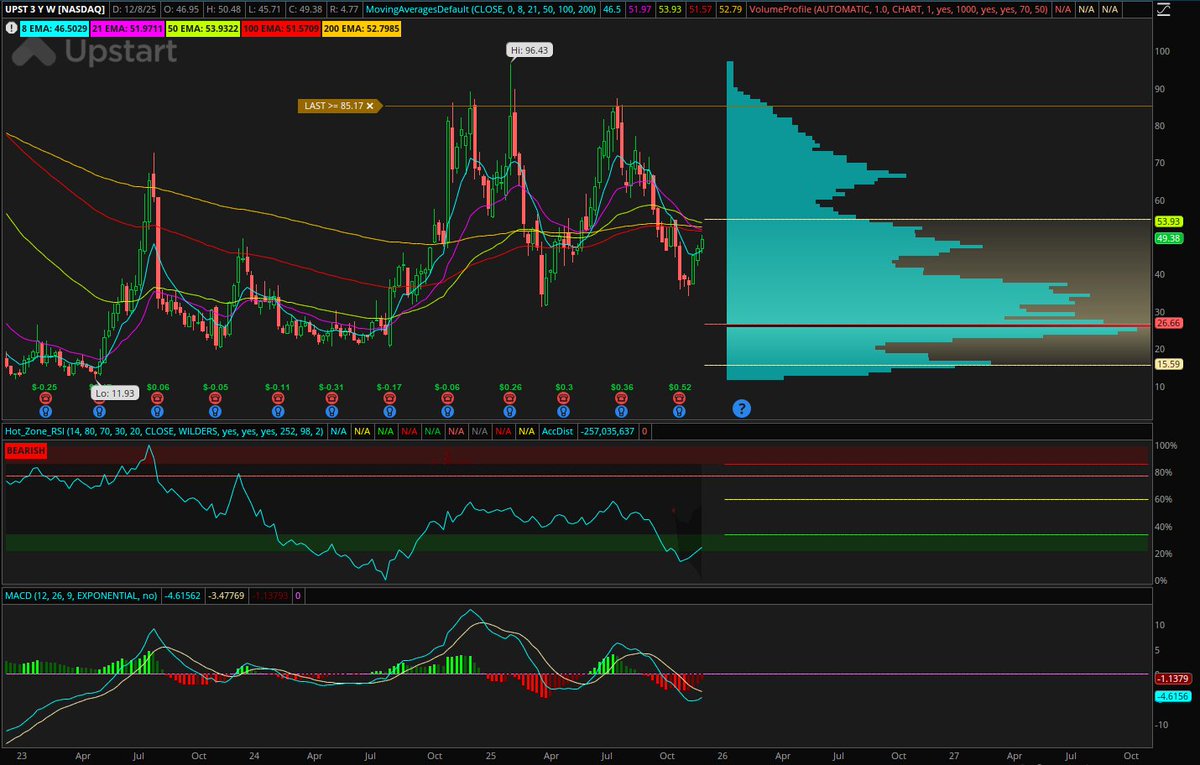Click the earnings phone icon under $0.26
This screenshot has height=765, width=1200.
tap(510, 398)
